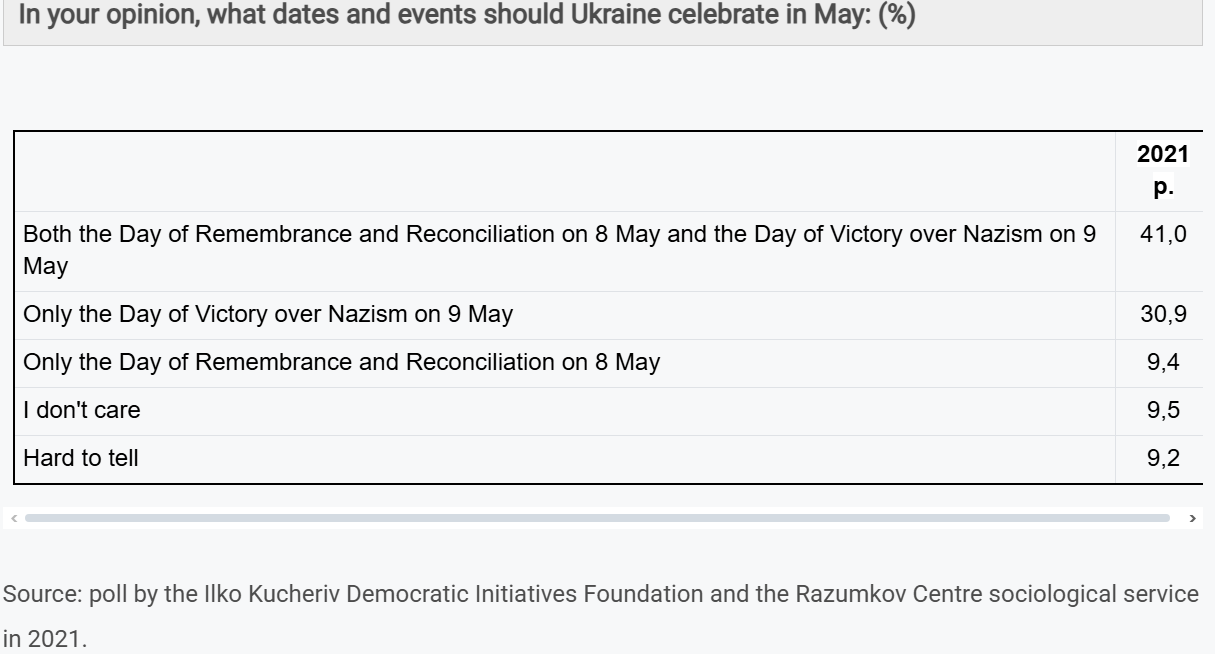
Task: Select "Only the Day of Remembrance" row label
Action: [x=341, y=362]
